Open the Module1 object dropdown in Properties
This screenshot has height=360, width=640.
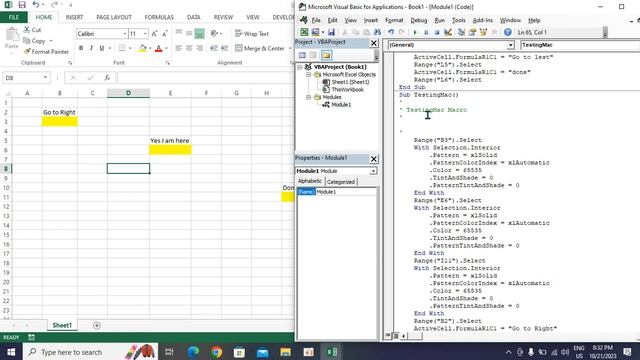[373, 171]
